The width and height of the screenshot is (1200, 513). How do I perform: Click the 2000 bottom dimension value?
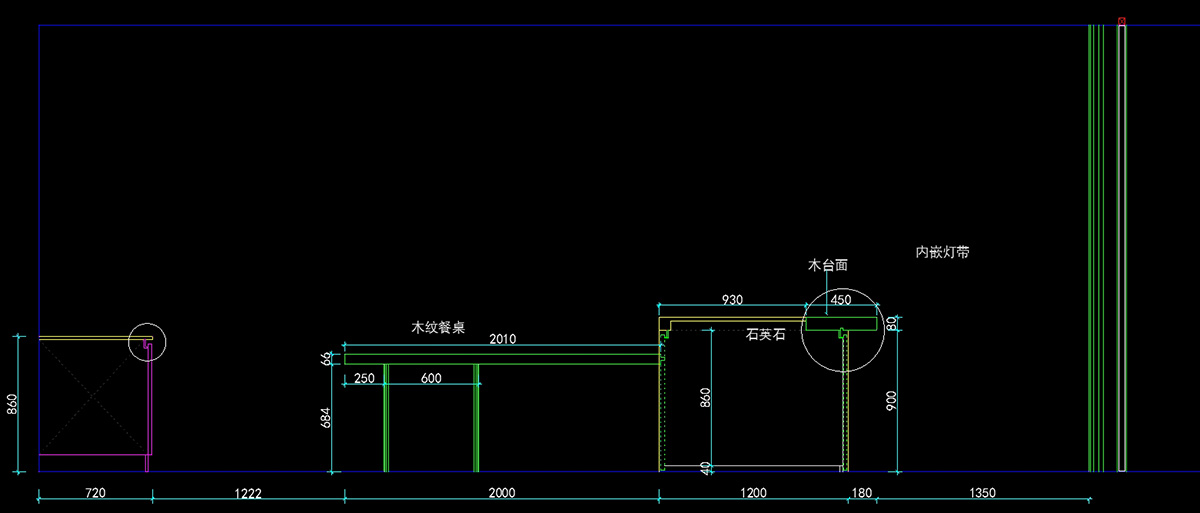(502, 492)
